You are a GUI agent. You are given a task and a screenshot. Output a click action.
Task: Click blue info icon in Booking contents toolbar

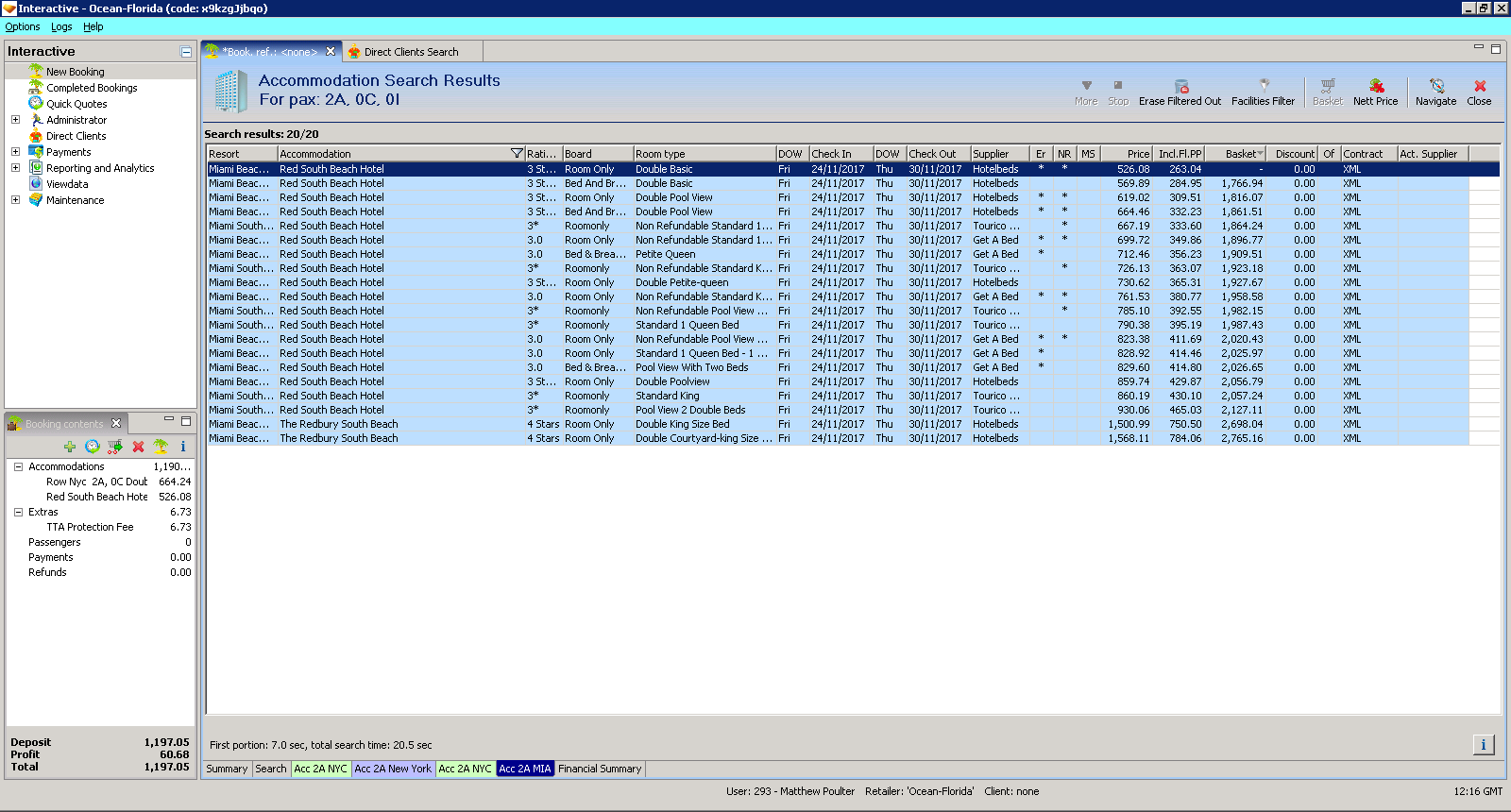[183, 447]
